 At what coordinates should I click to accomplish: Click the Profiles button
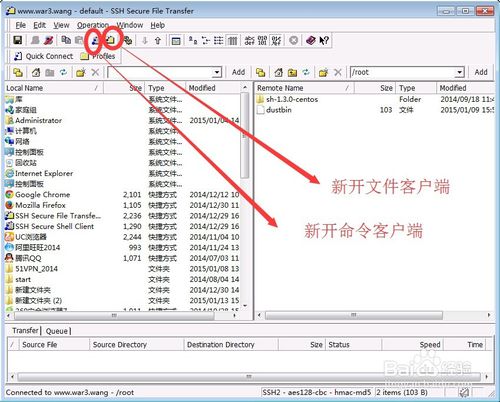point(98,56)
